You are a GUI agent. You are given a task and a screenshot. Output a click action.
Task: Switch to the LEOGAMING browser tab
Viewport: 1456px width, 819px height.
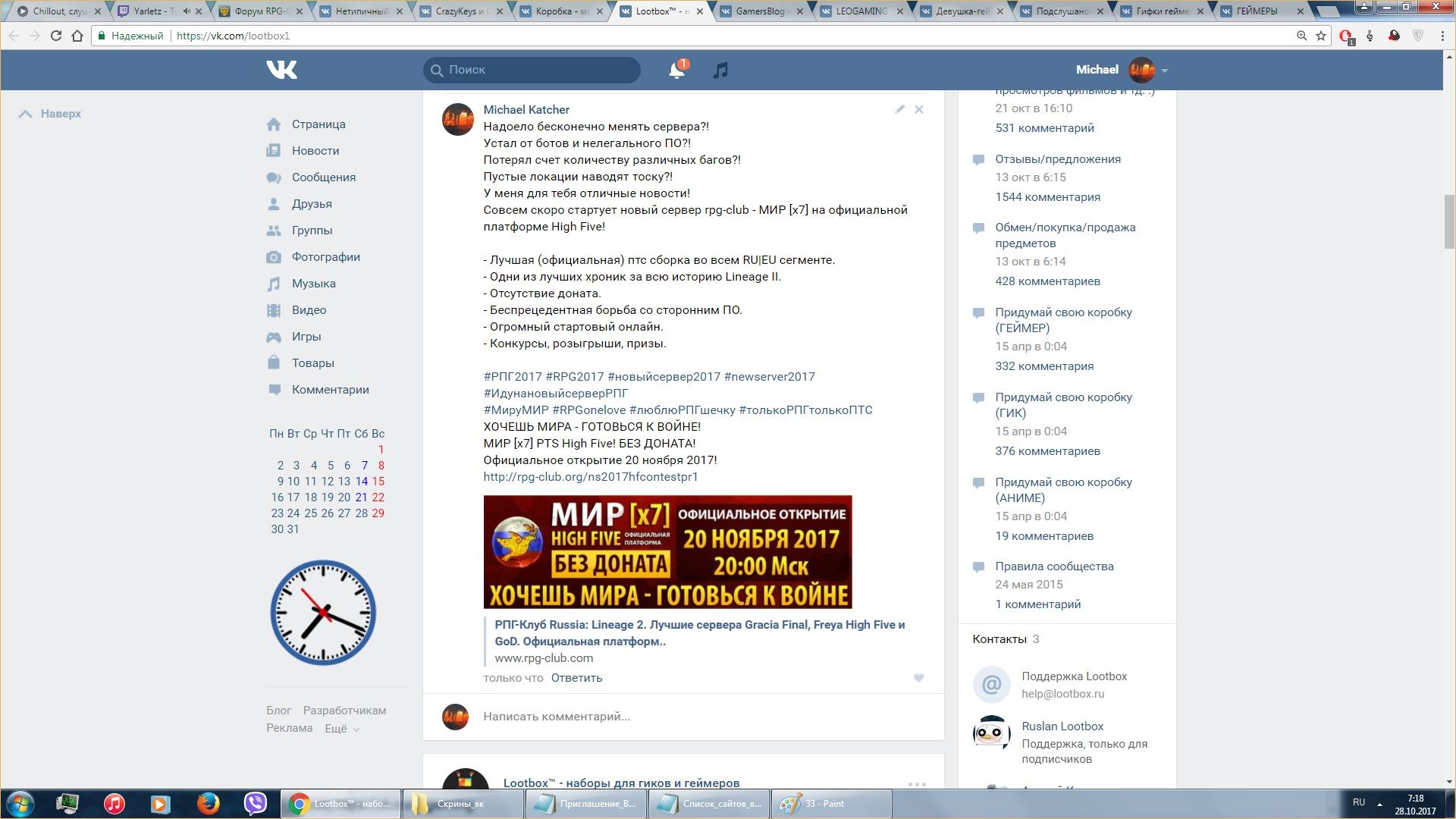point(861,11)
